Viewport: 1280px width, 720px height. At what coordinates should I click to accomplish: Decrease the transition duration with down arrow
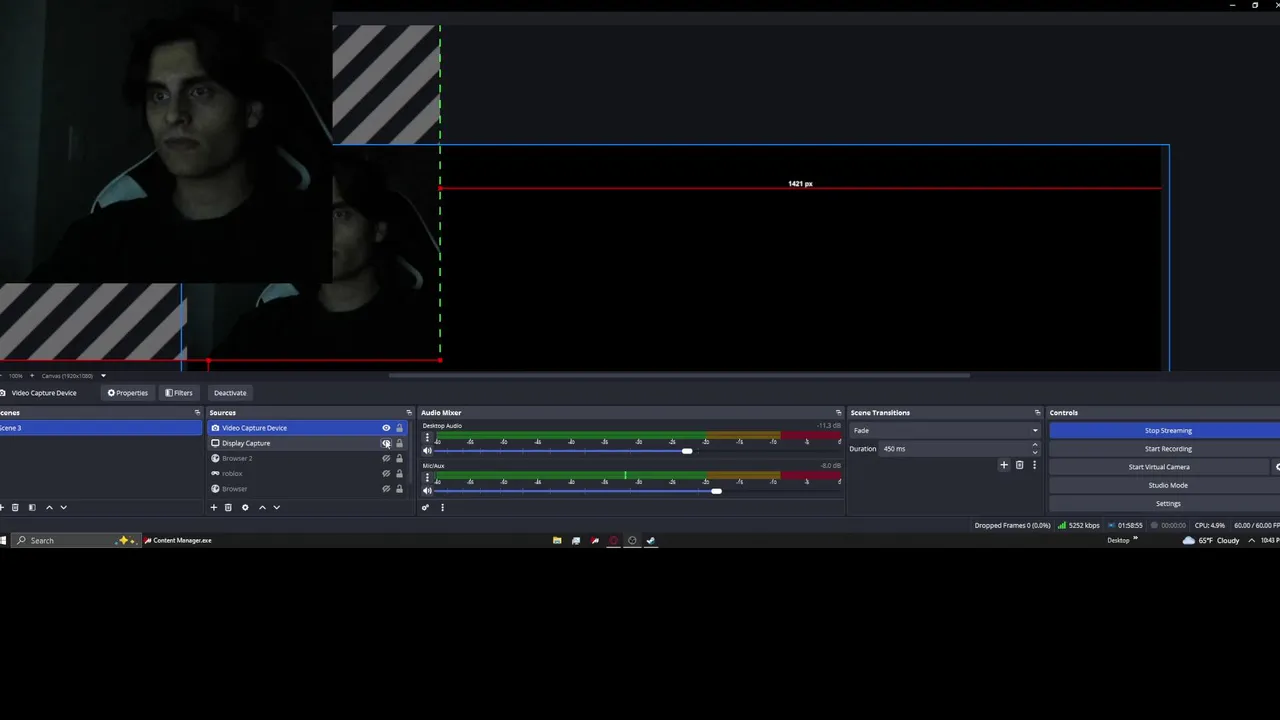(1035, 452)
